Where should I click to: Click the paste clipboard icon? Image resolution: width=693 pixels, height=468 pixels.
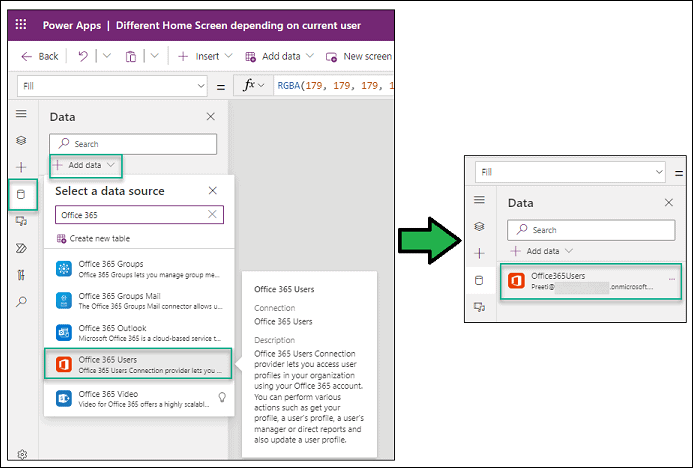(131, 57)
